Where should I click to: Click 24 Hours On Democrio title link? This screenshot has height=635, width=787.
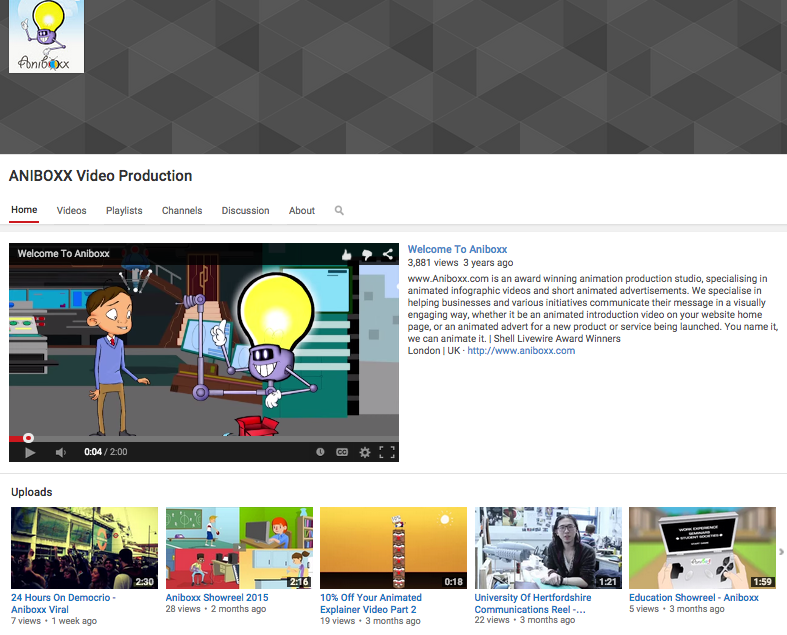click(63, 603)
